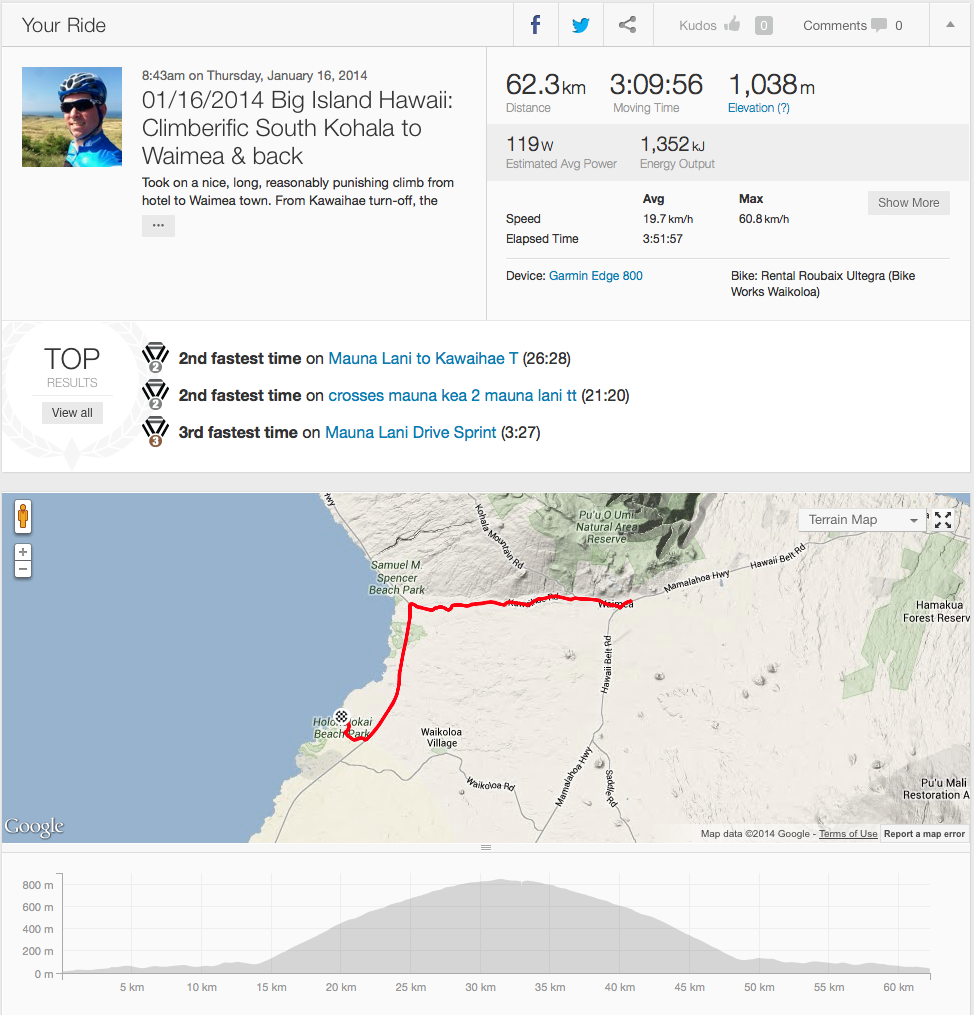View all top results

(72, 413)
